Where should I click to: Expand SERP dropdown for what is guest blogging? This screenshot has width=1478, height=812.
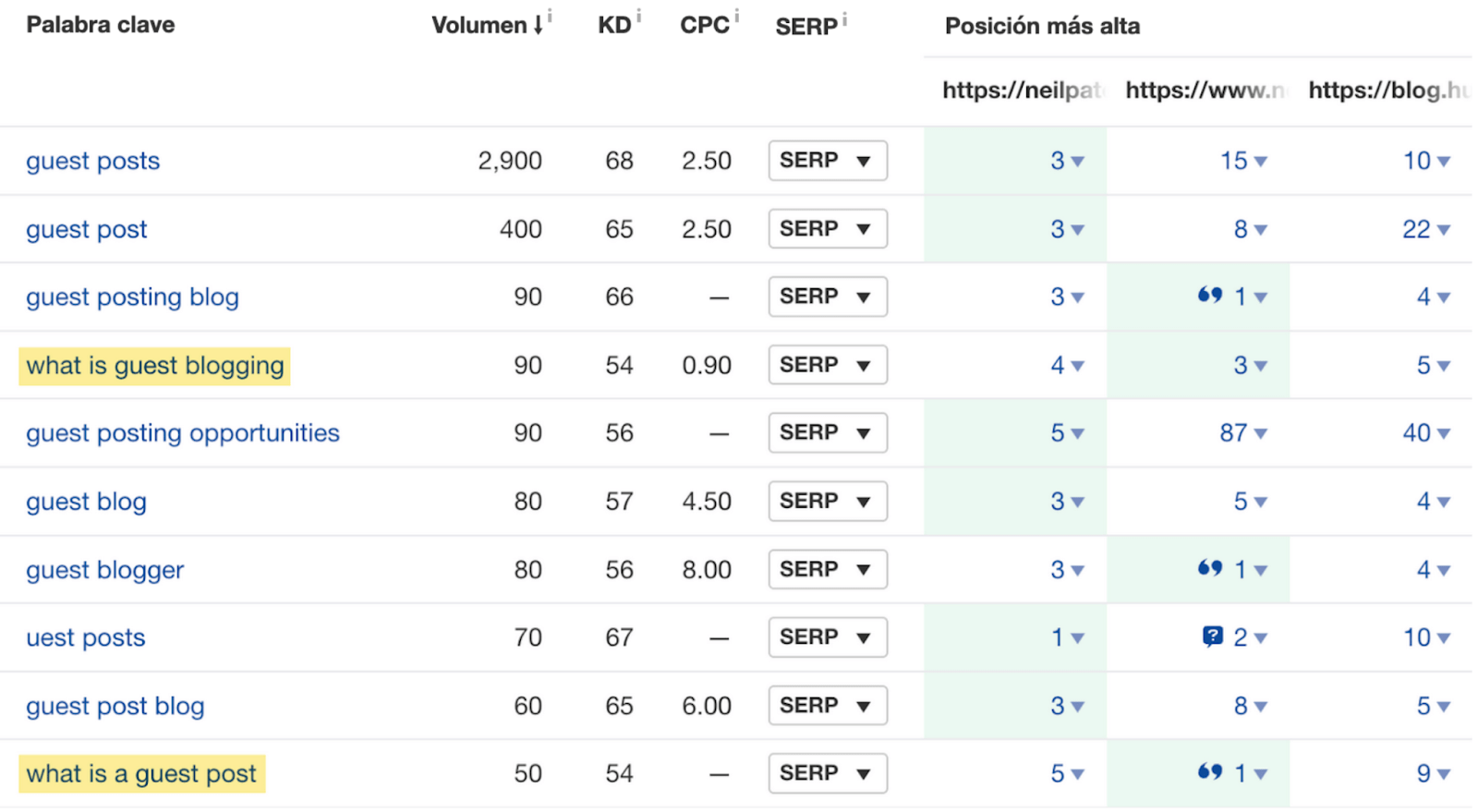pyautogui.click(x=827, y=365)
